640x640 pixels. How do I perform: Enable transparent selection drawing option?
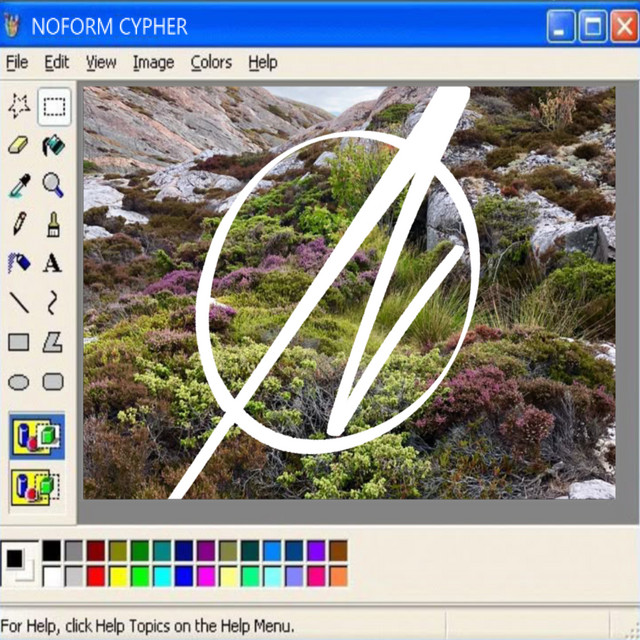[x=37, y=487]
